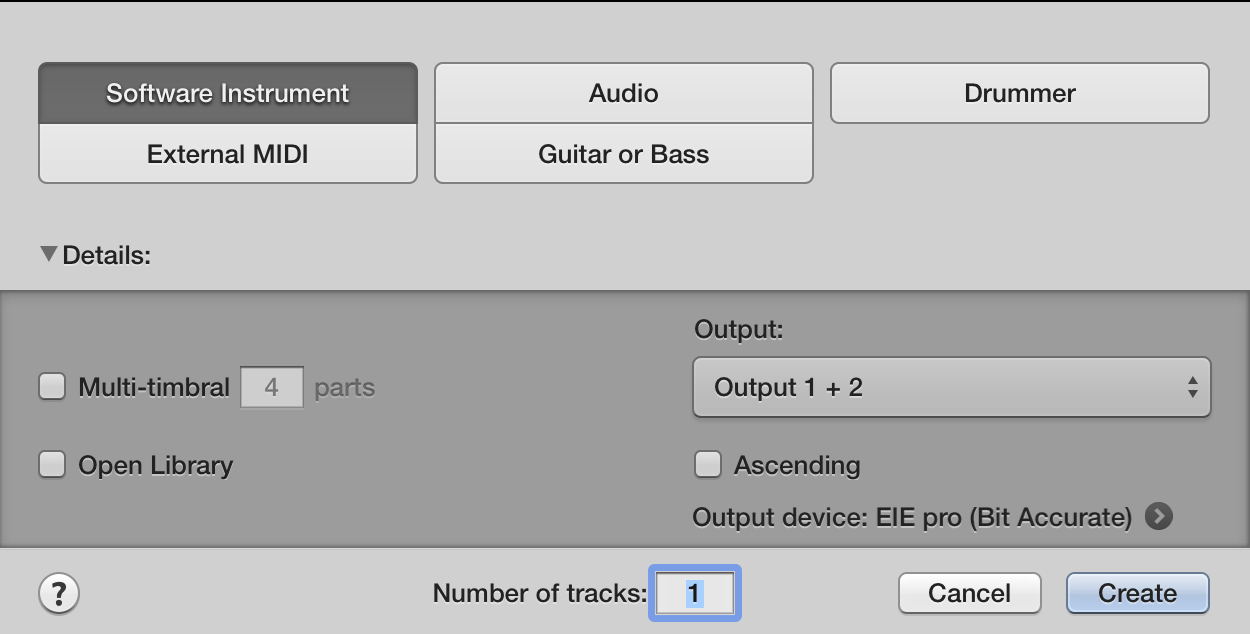Screen dimensions: 1250x634
Task: Turn on Ascending output assignment
Action: (708, 465)
